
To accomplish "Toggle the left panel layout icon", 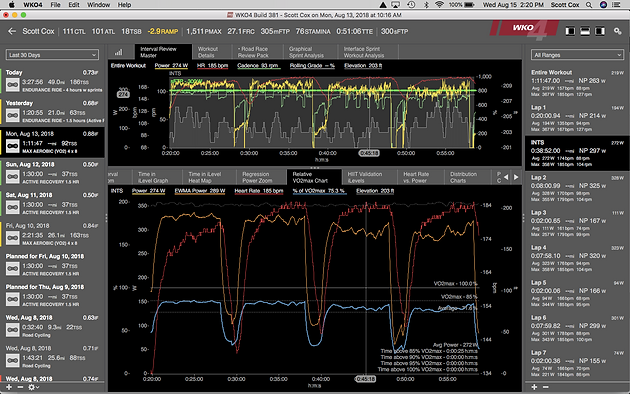I will point(570,31).
